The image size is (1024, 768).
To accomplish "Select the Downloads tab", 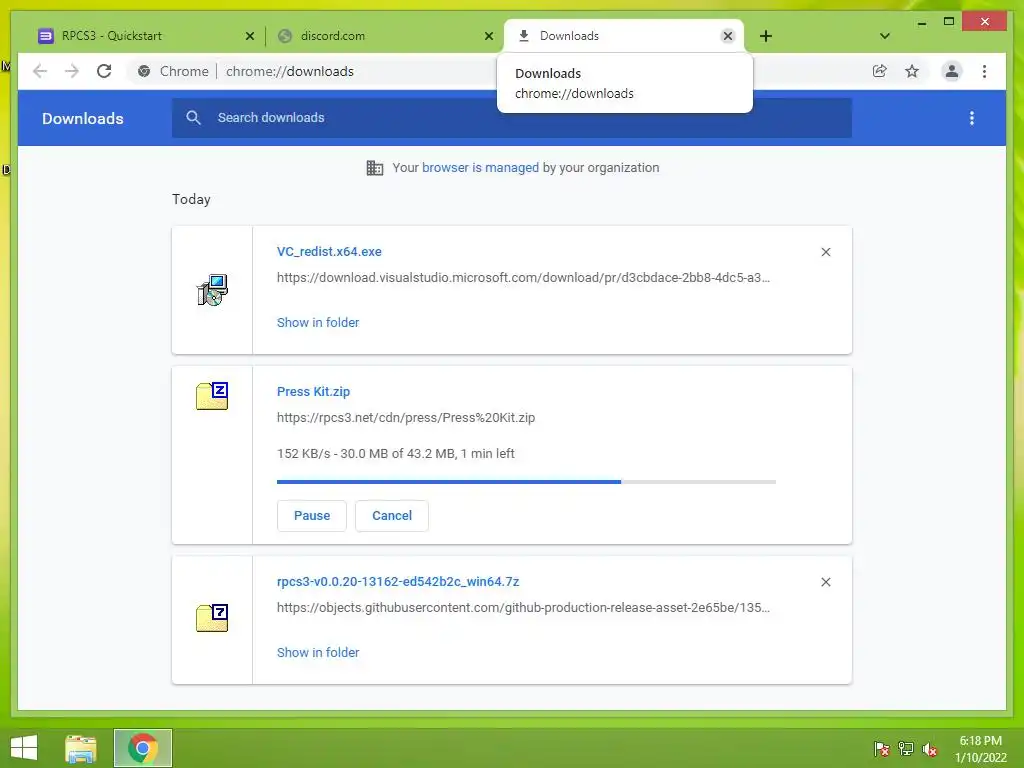I will [624, 36].
